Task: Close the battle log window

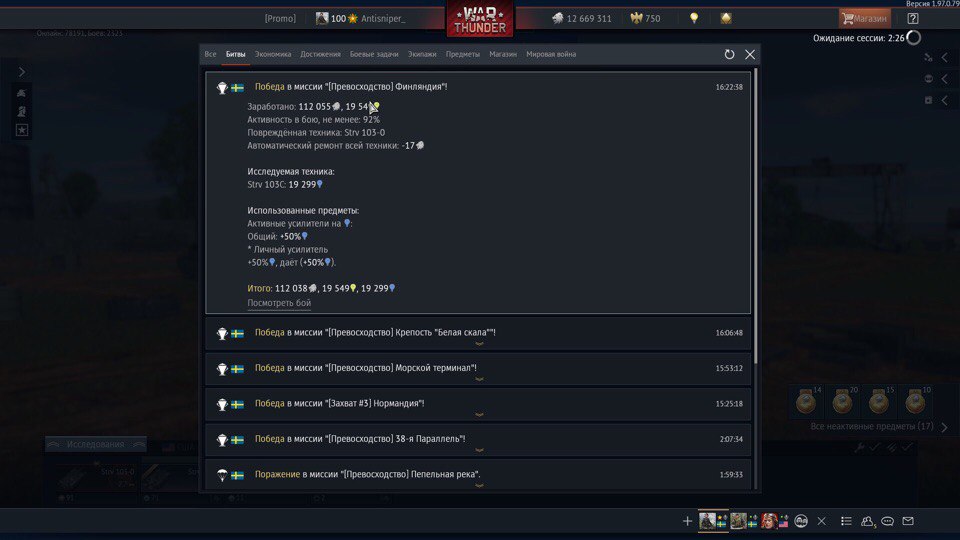Action: [x=750, y=54]
